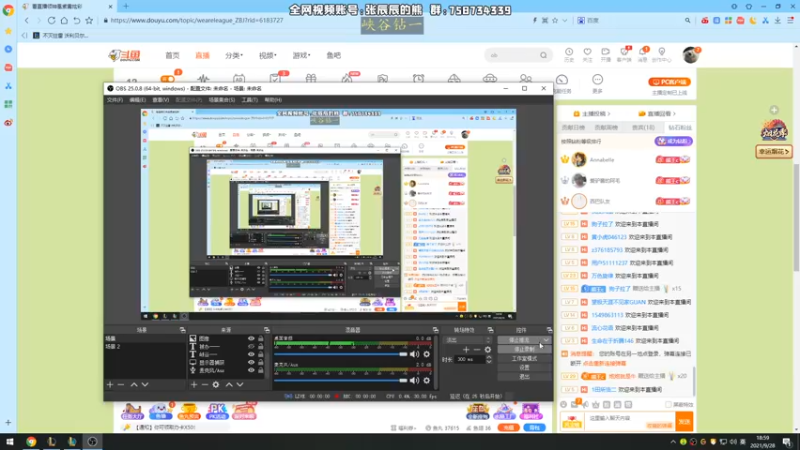This screenshot has width=800, height=450.
Task: Open Windows Start menu
Action: [x=10, y=441]
